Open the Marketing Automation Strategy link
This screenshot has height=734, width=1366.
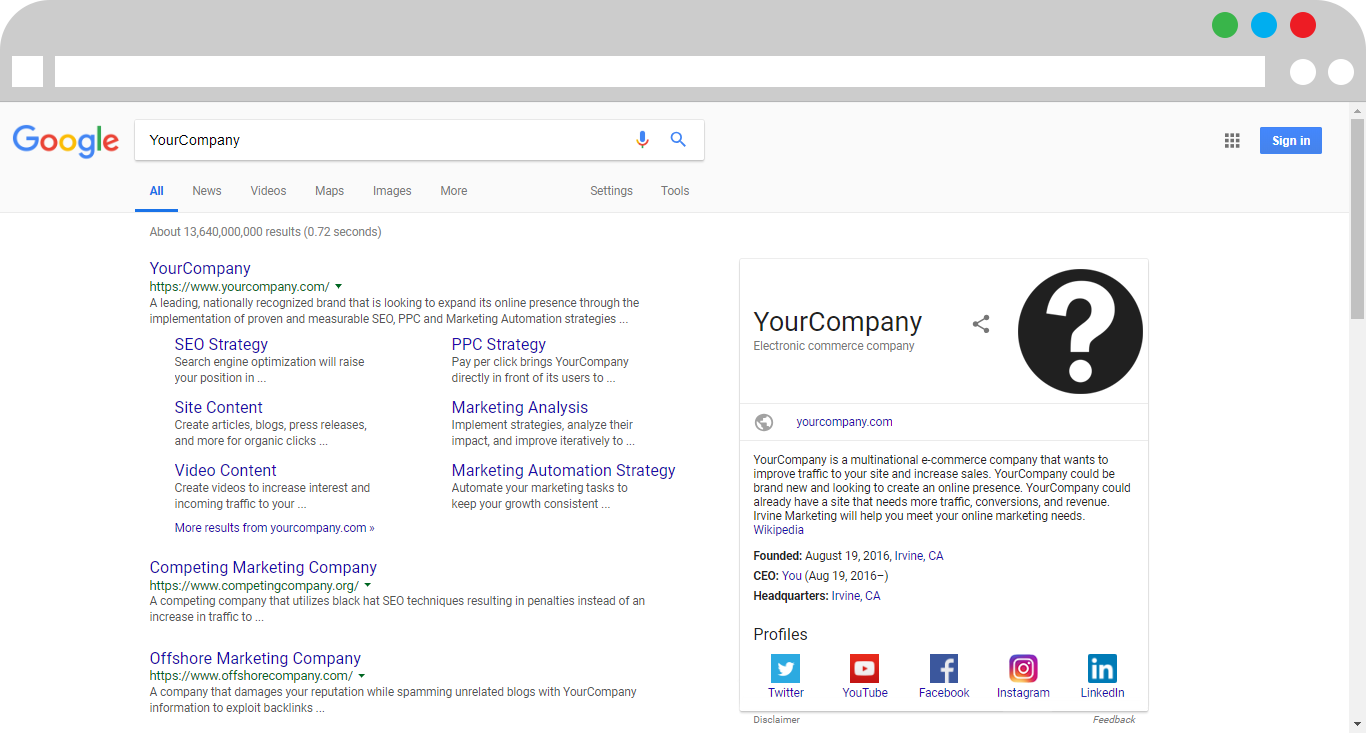tap(563, 470)
